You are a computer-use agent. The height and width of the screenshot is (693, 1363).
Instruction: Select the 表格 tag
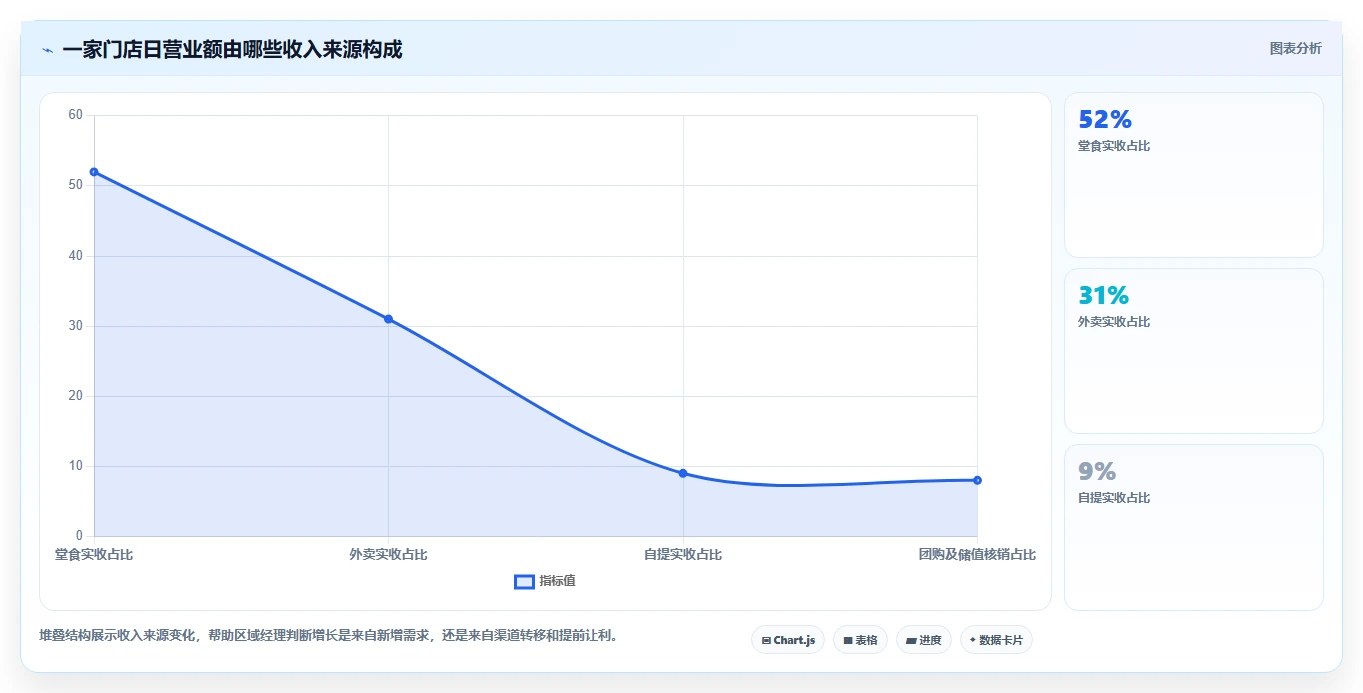coord(860,640)
